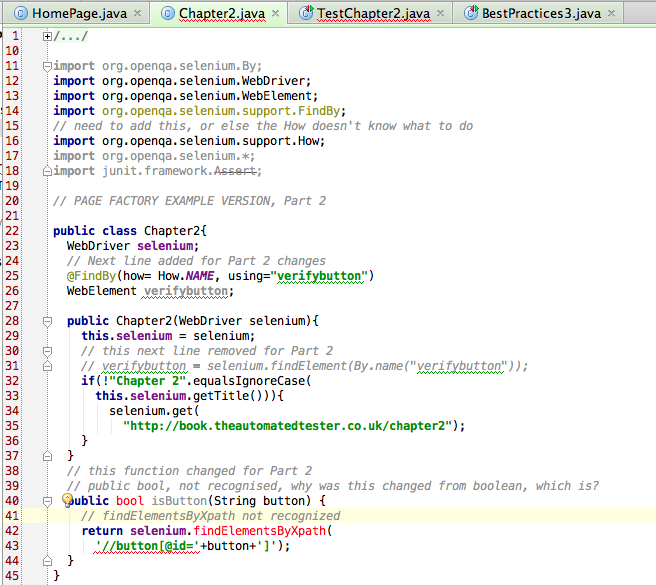Collapse the isButton method at line 40
Viewport: 656px width, 585px height.
pyautogui.click(x=47, y=501)
